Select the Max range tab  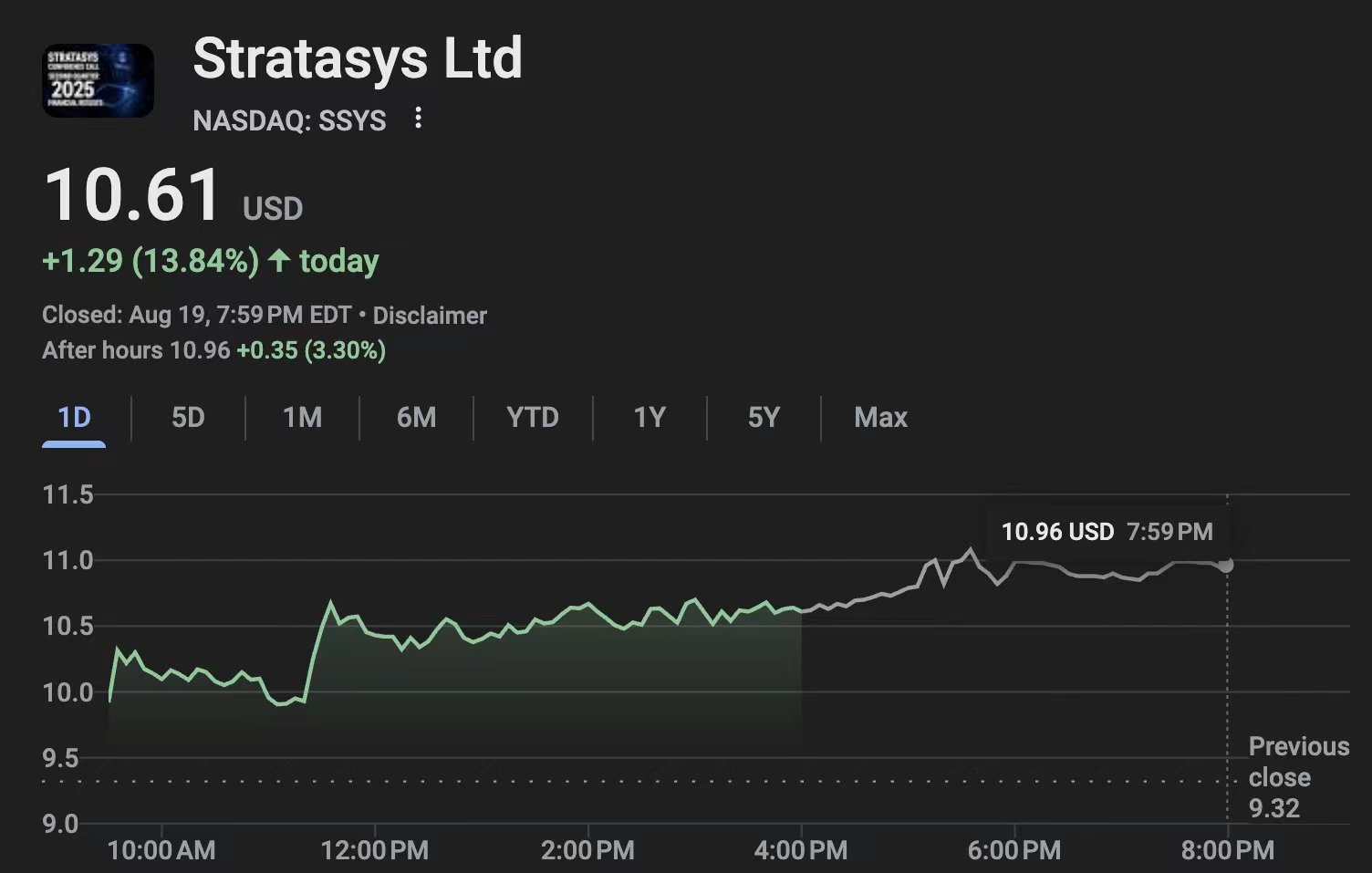(x=880, y=418)
